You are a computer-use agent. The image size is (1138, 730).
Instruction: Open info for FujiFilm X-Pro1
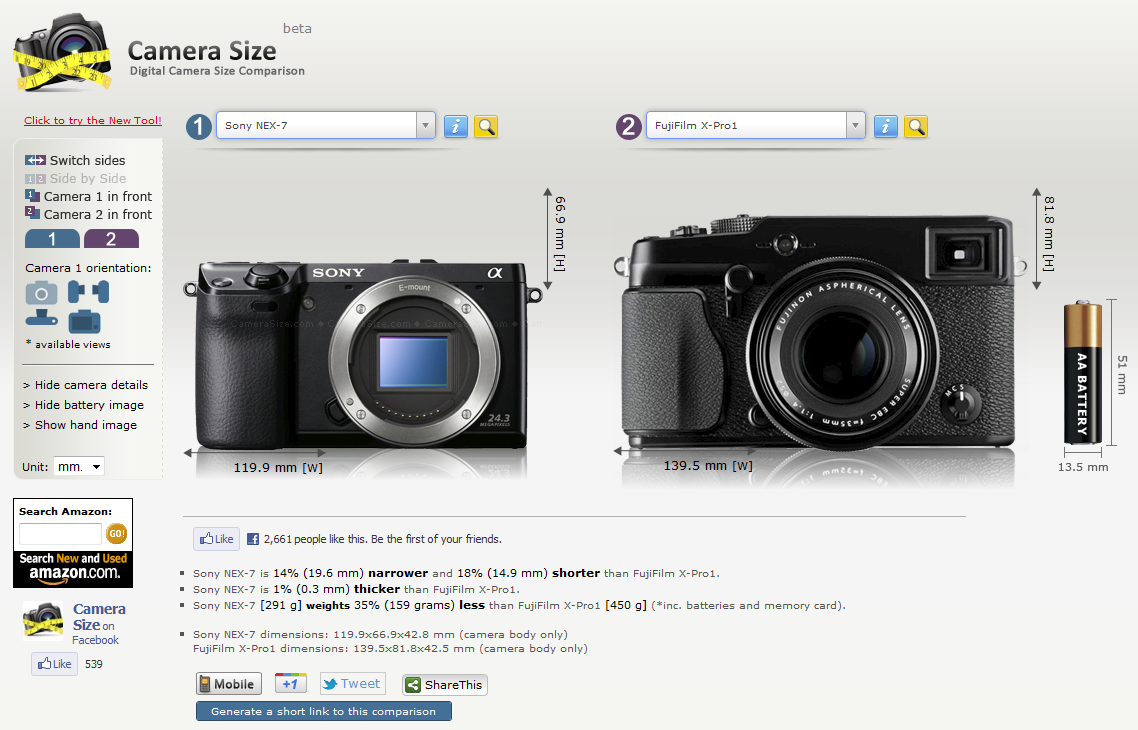point(885,126)
